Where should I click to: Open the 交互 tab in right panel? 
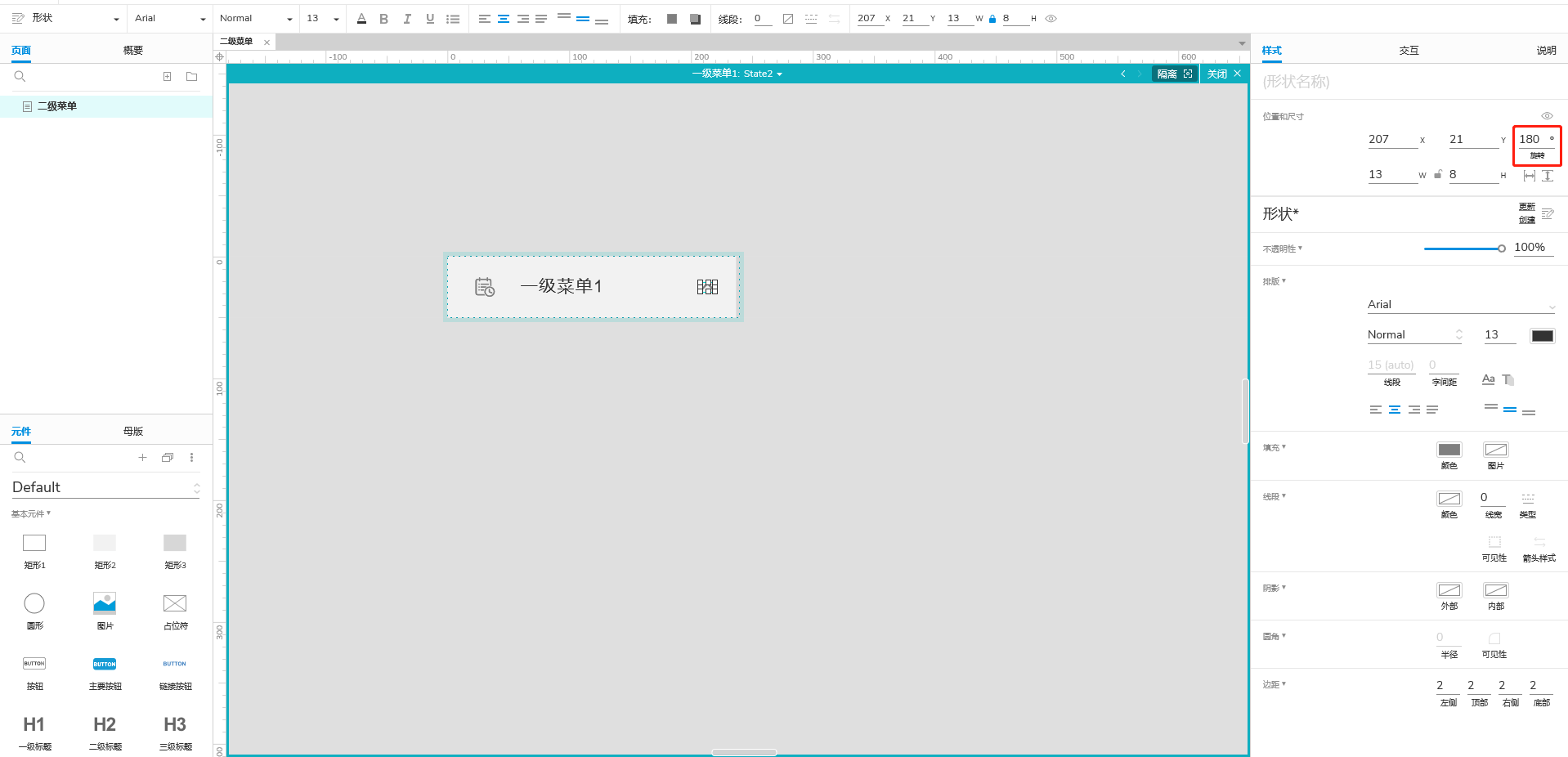pos(1409,51)
